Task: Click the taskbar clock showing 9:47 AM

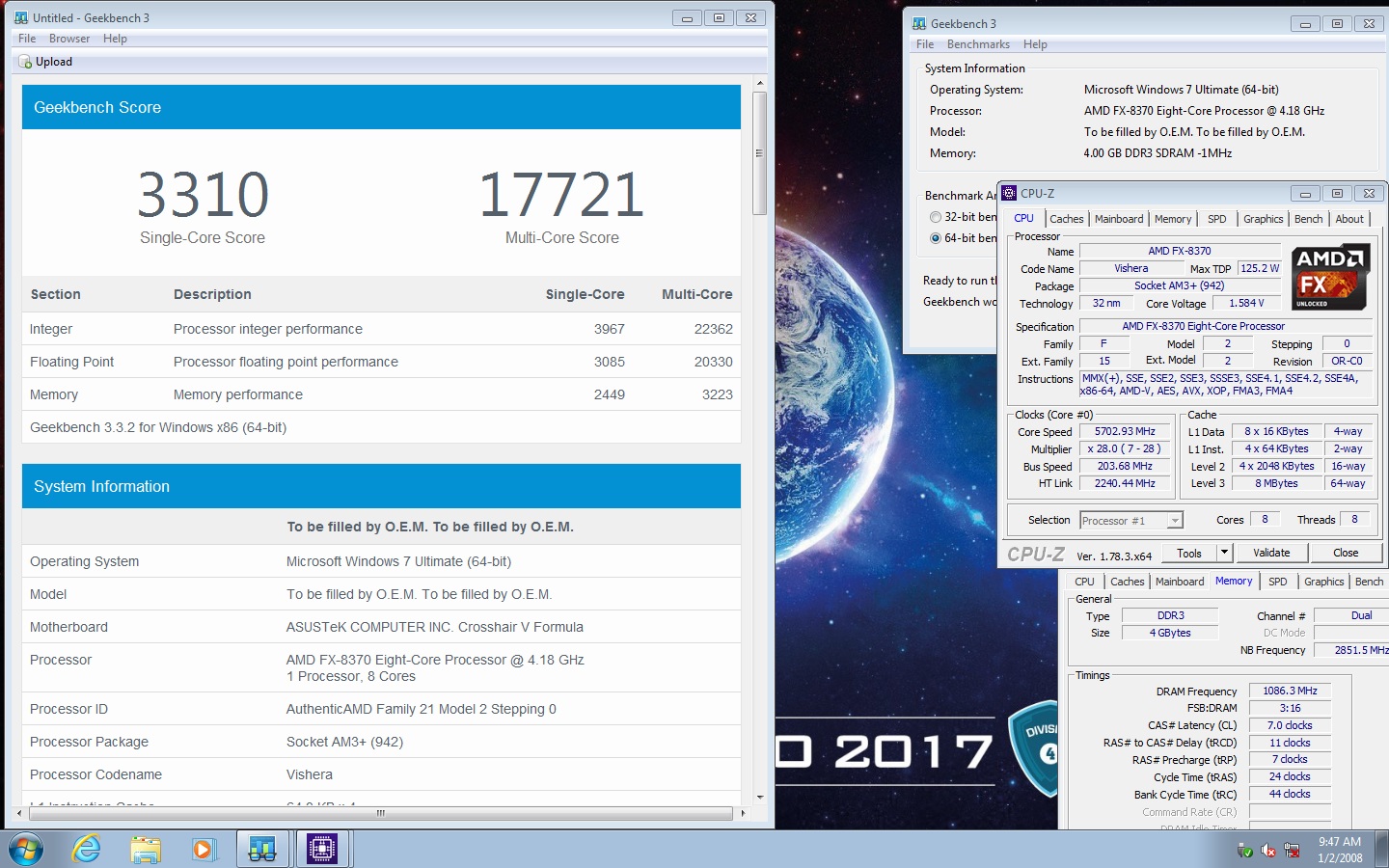Action: pos(1340,850)
